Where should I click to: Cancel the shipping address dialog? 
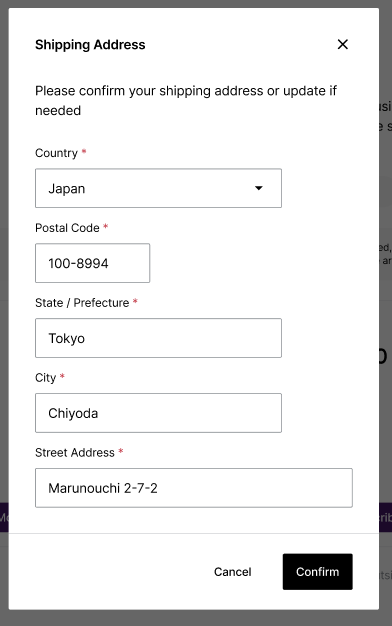233,572
